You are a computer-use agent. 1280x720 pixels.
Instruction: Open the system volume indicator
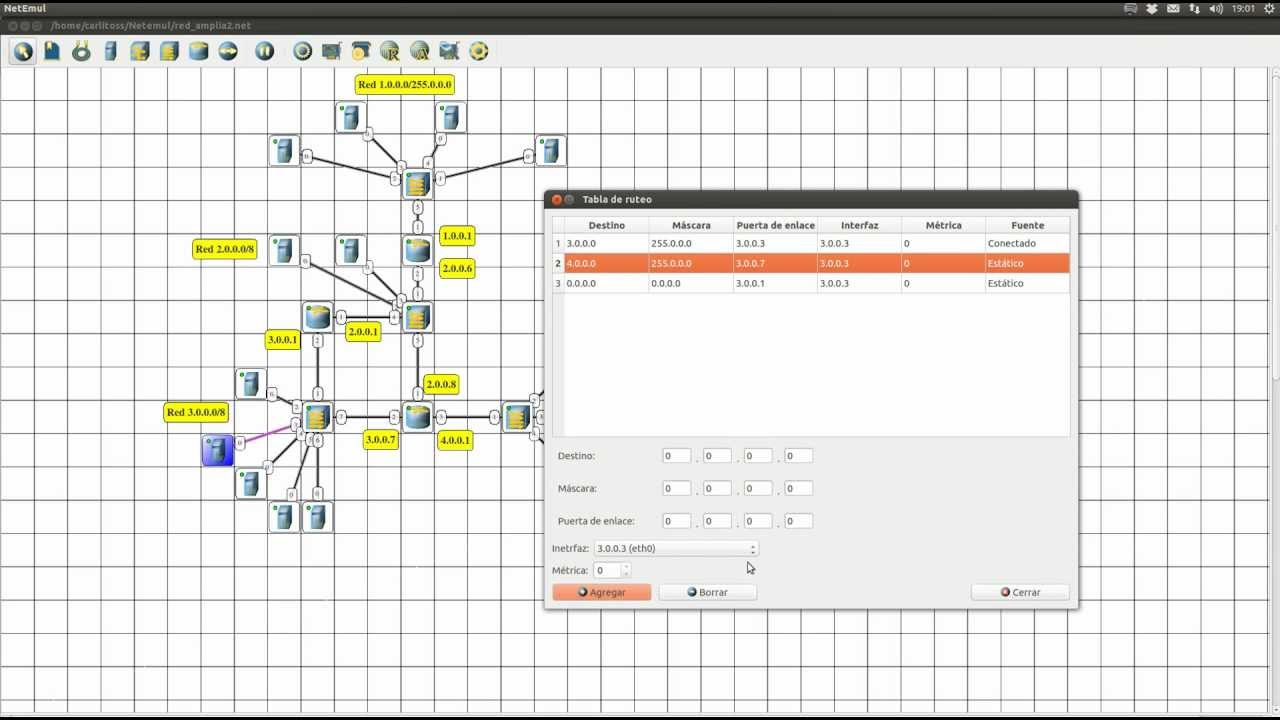pos(1216,9)
